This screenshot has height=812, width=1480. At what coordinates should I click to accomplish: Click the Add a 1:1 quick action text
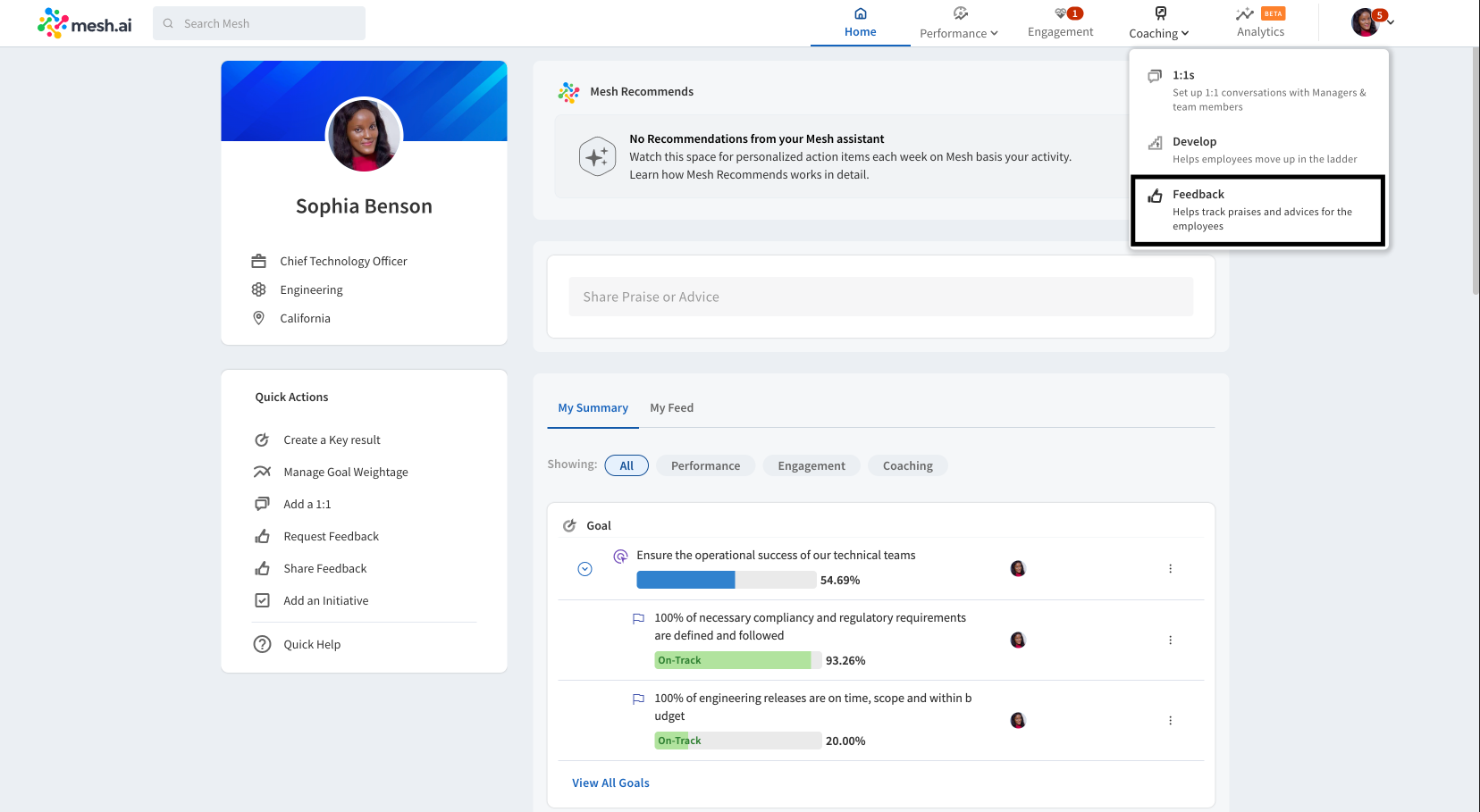coord(307,504)
